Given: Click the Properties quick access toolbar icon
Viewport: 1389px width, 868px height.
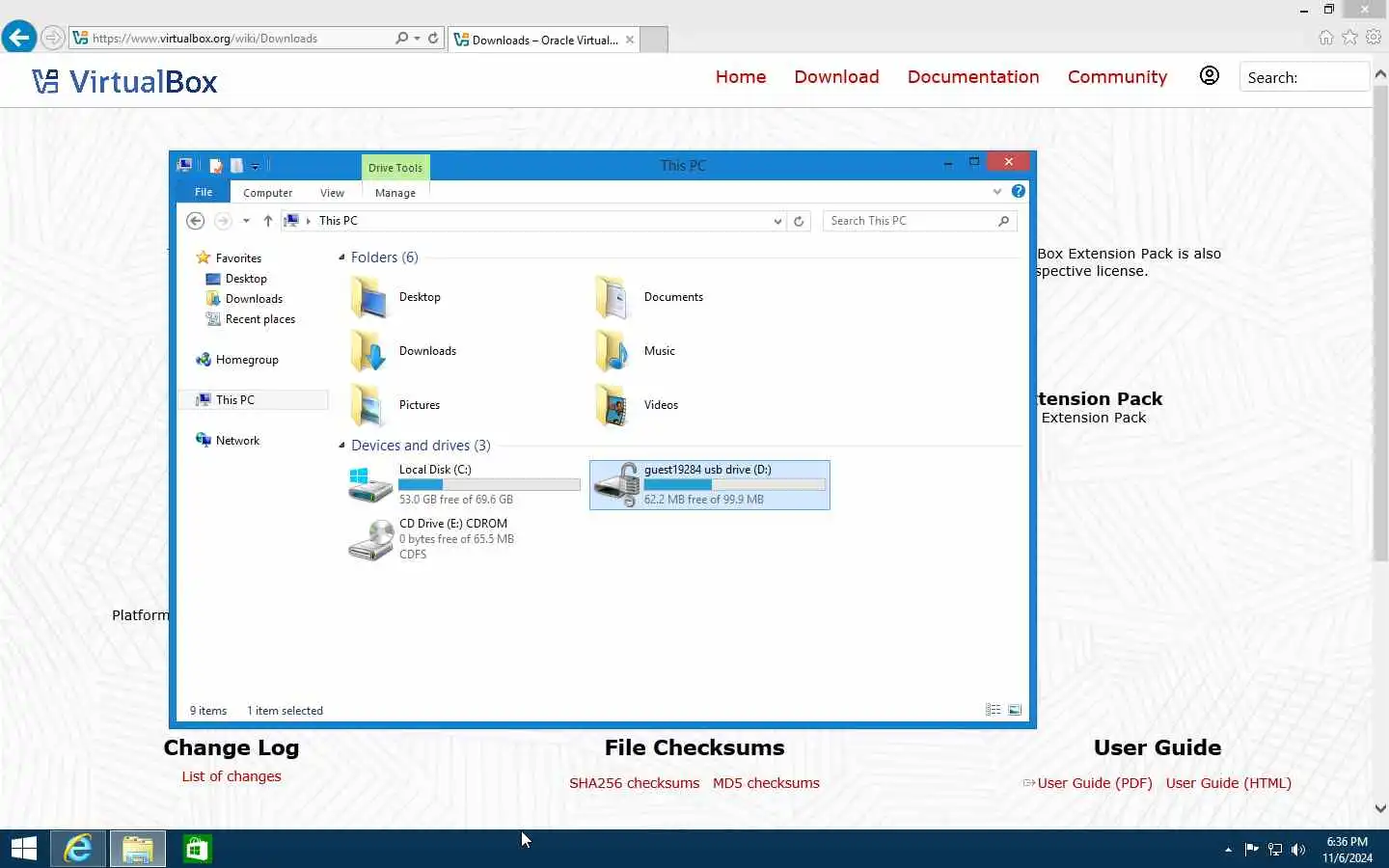Looking at the screenshot, I should (x=216, y=166).
